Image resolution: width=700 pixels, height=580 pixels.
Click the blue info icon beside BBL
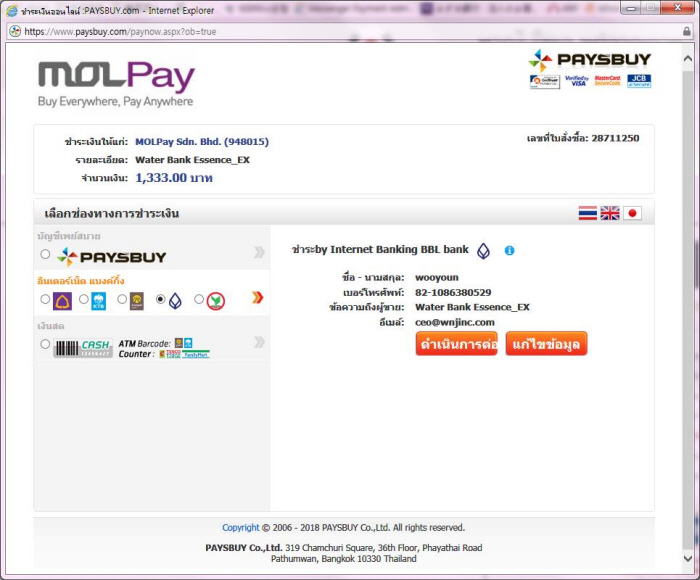509,250
